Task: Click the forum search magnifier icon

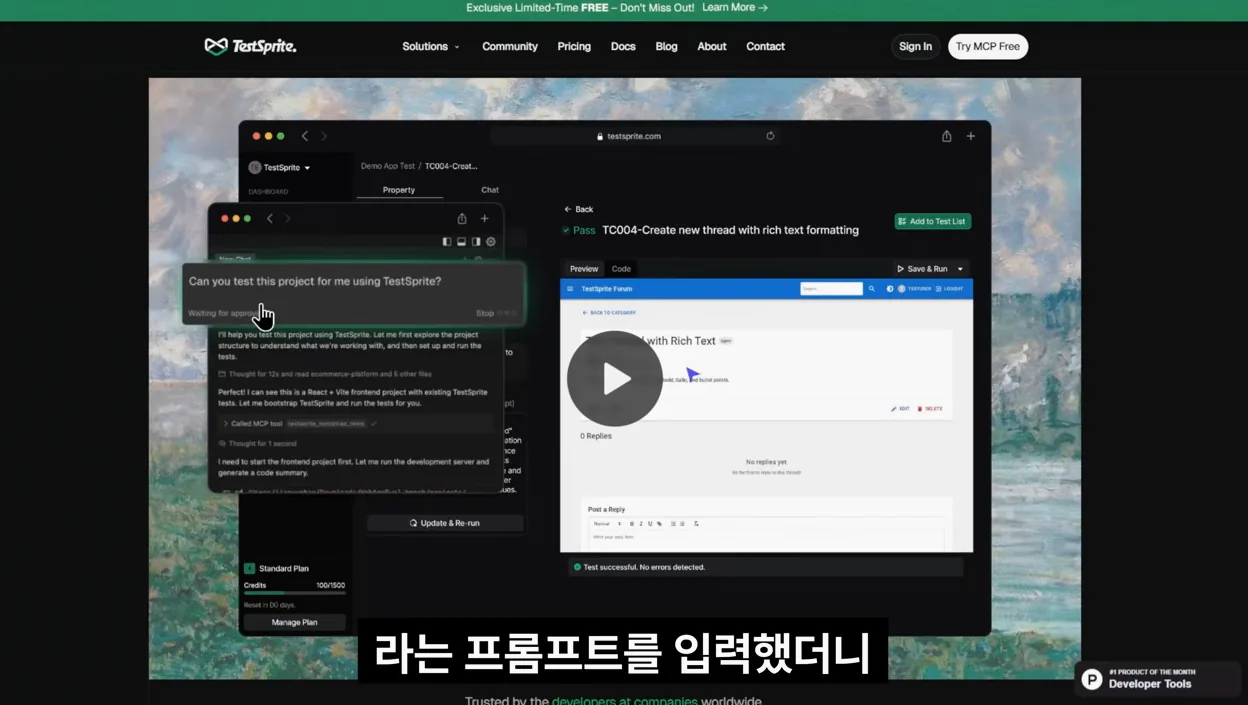Action: [872, 289]
